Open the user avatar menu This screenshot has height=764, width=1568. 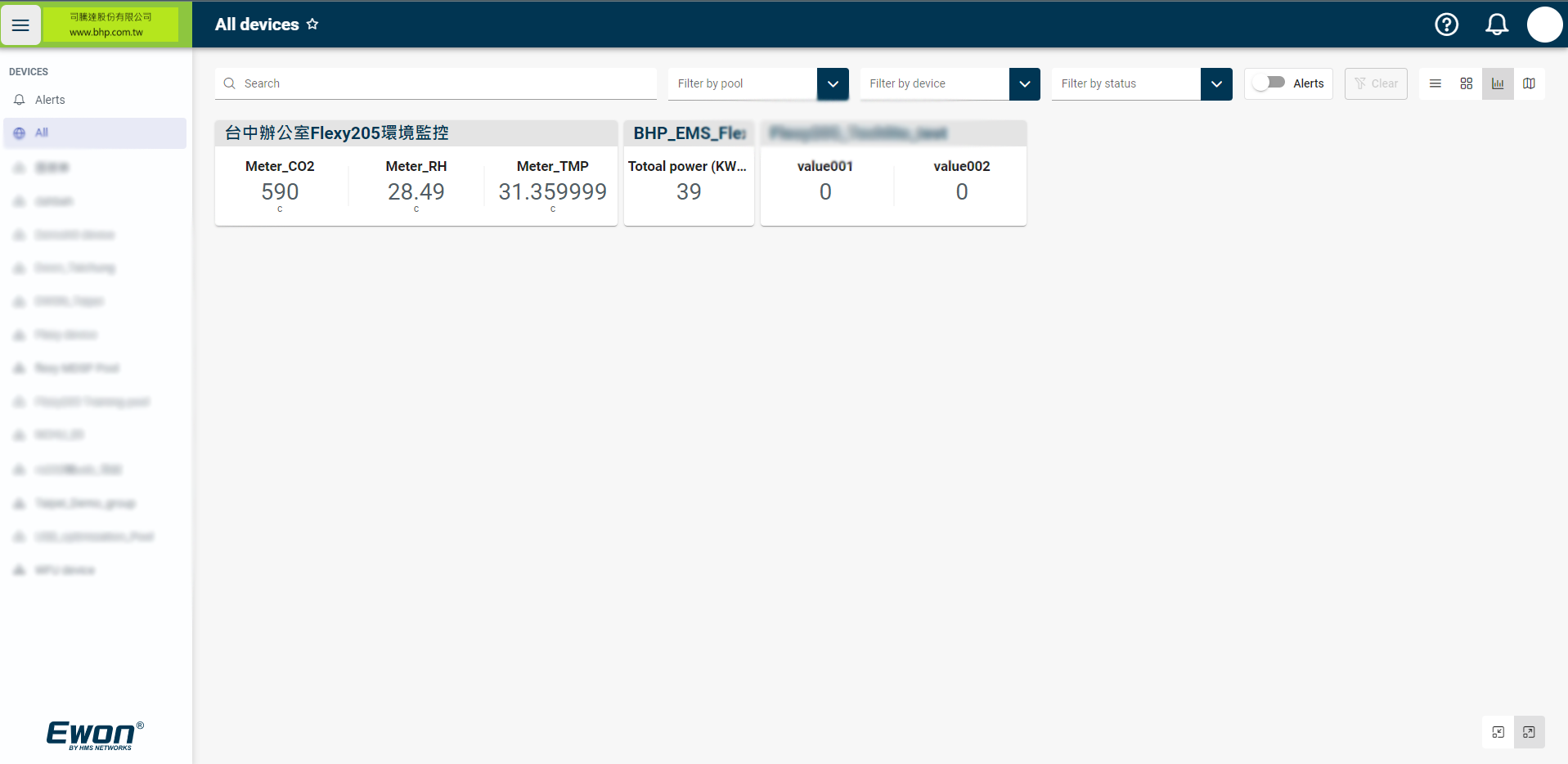pos(1544,25)
